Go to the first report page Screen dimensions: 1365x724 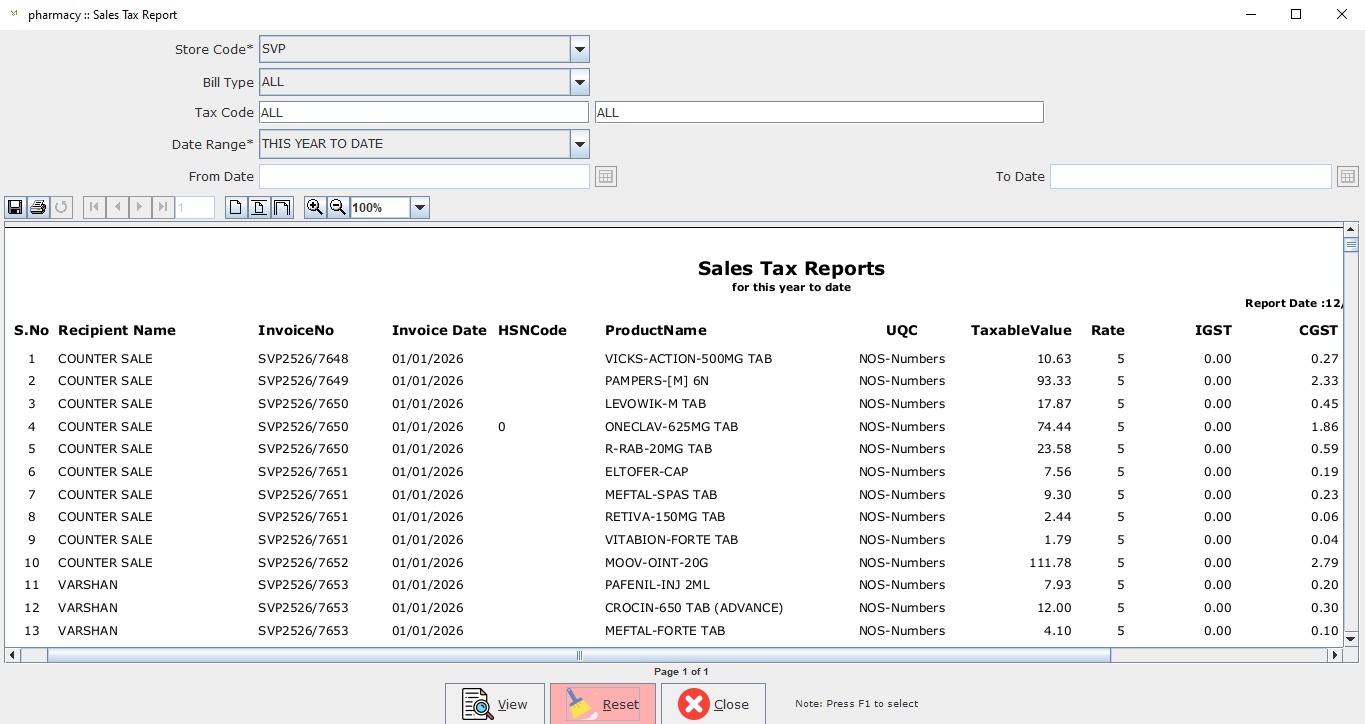95,208
